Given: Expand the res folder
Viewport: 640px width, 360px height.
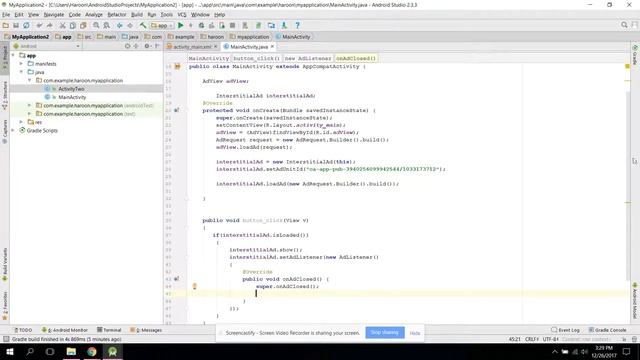Looking at the screenshot, I should pyautogui.click(x=21, y=122).
